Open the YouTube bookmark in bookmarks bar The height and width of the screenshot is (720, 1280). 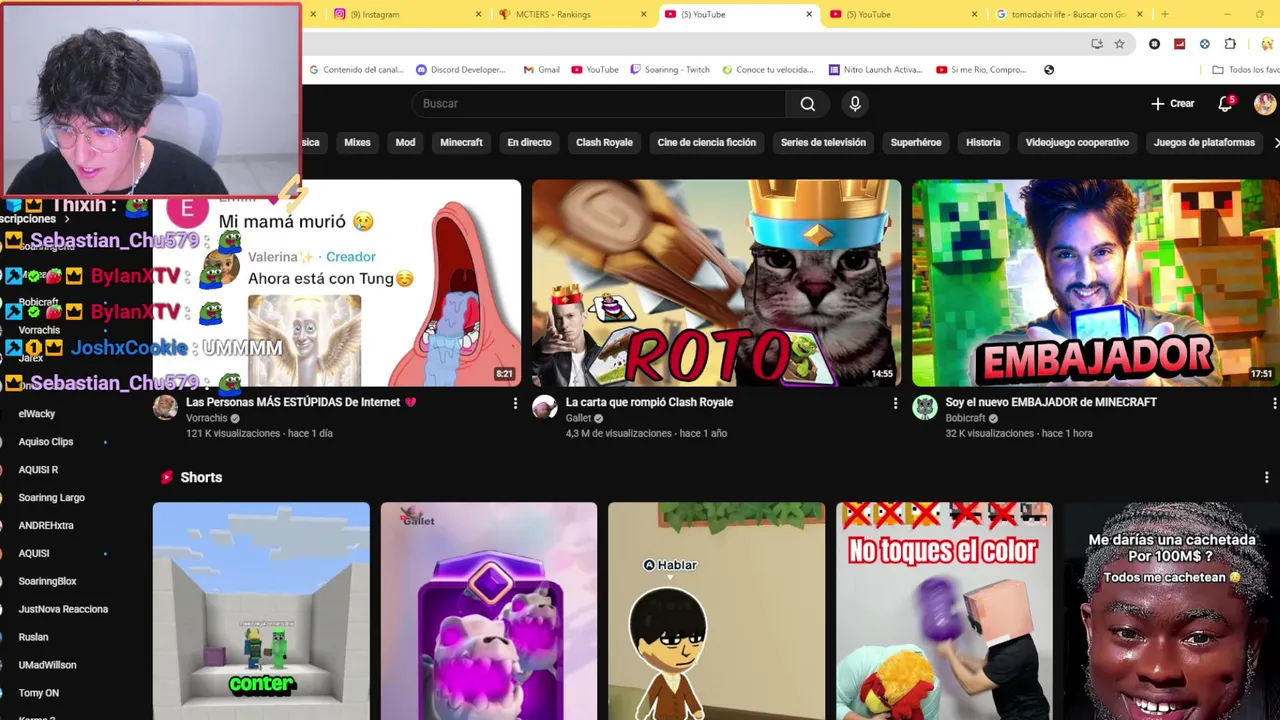pos(595,70)
